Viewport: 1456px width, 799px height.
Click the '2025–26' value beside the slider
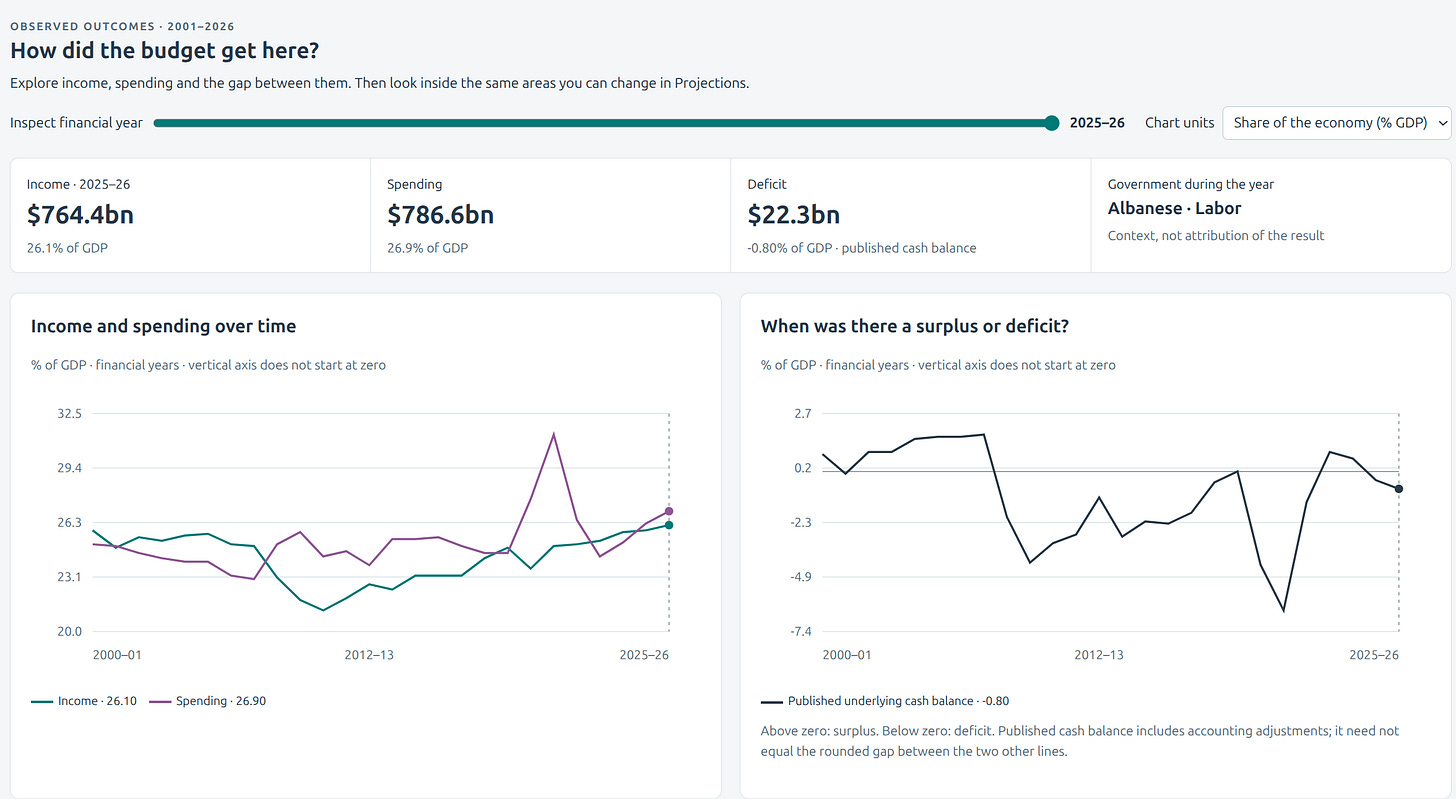pos(1097,123)
